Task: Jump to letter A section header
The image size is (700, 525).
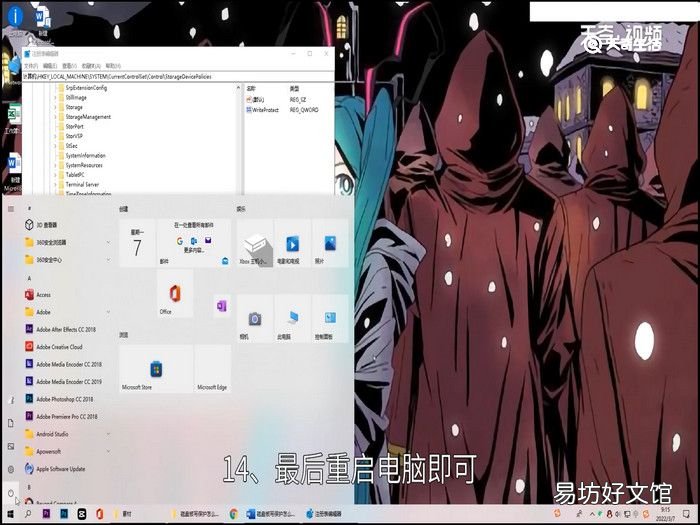Action: point(29,278)
